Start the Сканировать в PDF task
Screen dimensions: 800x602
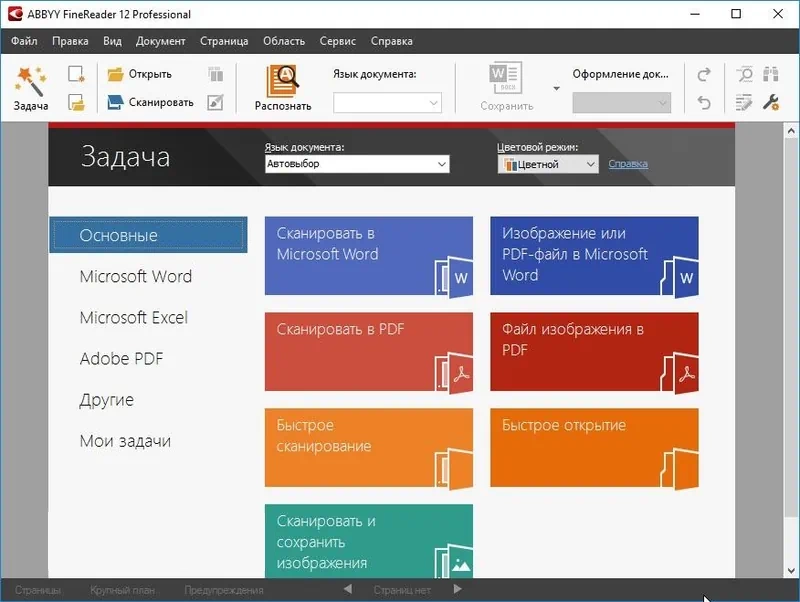point(368,351)
